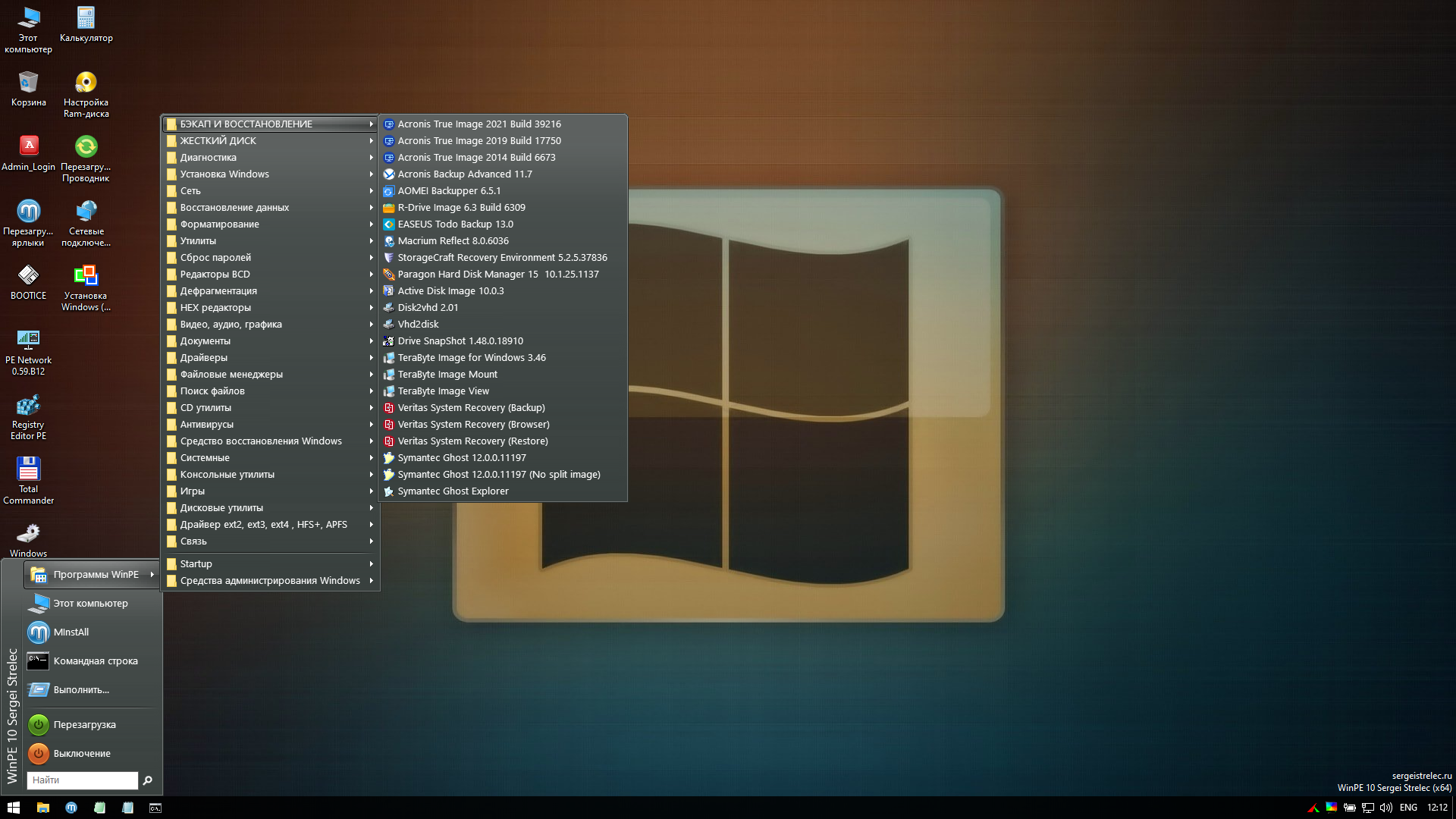Screen dimensions: 1456x819
Task: Click the MInstAll taskbar icon
Action: [x=71, y=808]
